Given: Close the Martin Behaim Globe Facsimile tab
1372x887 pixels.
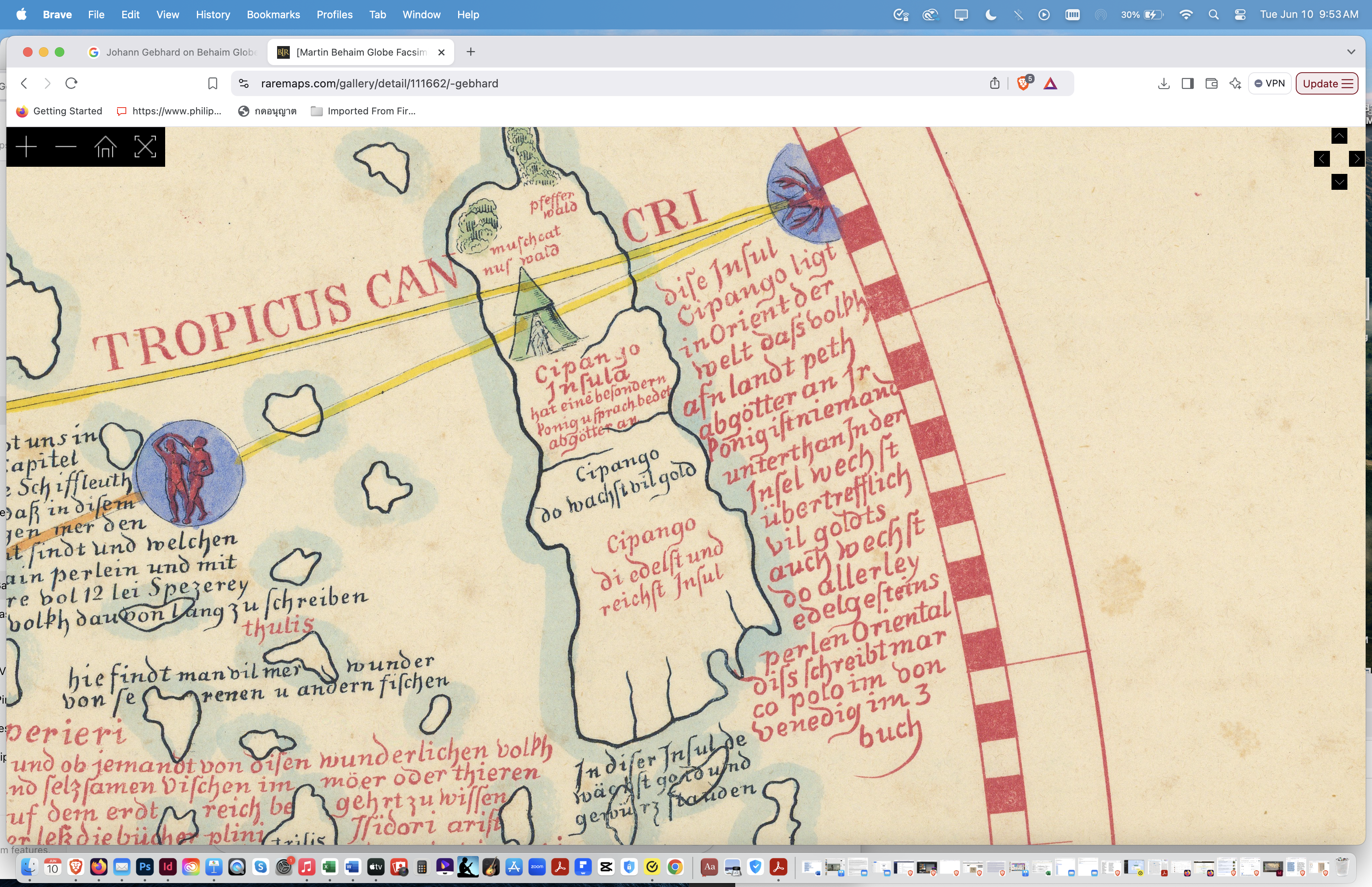Looking at the screenshot, I should 441,52.
